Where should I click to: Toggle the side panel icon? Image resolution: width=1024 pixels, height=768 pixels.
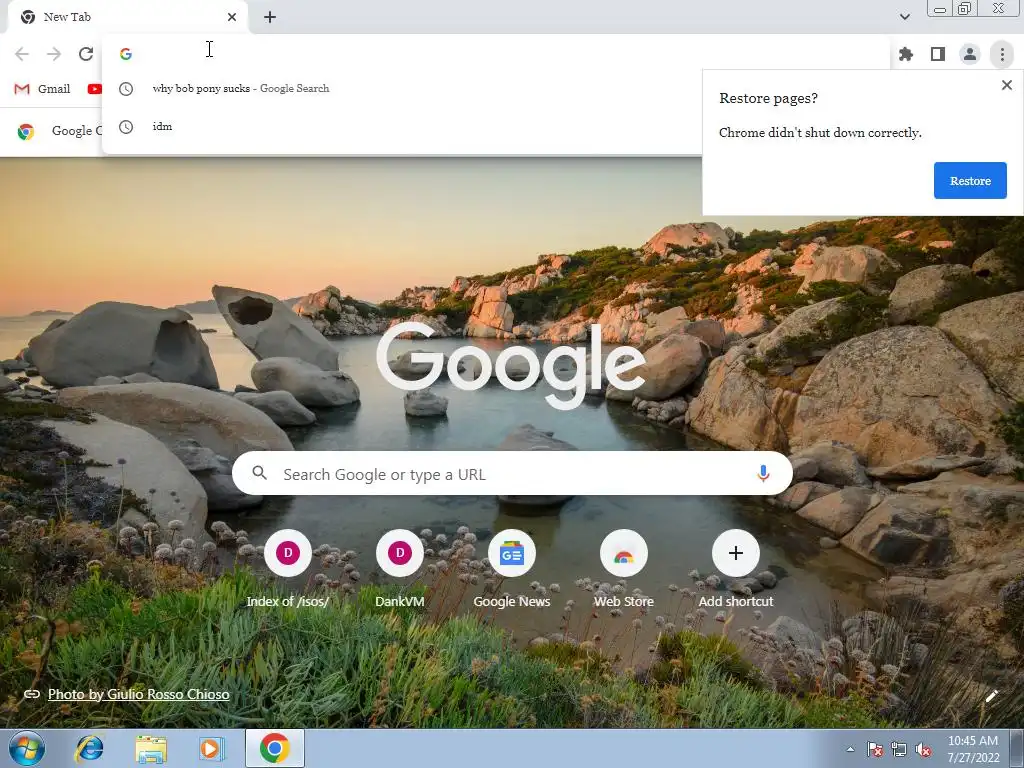pyautogui.click(x=938, y=54)
